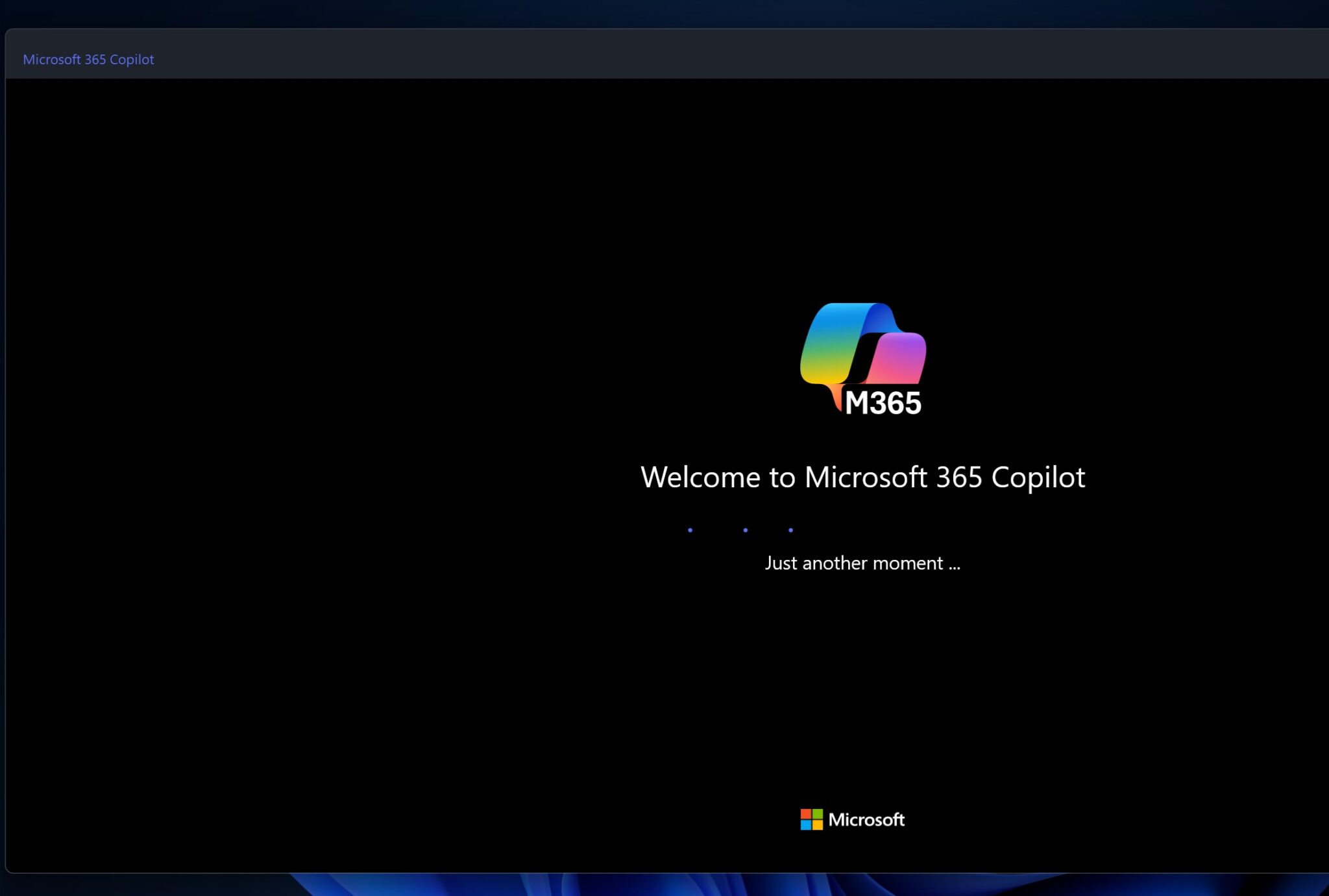This screenshot has height=896, width=1329.
Task: Click the colorful ribbon of the M365 icon
Action: pyautogui.click(x=844, y=344)
